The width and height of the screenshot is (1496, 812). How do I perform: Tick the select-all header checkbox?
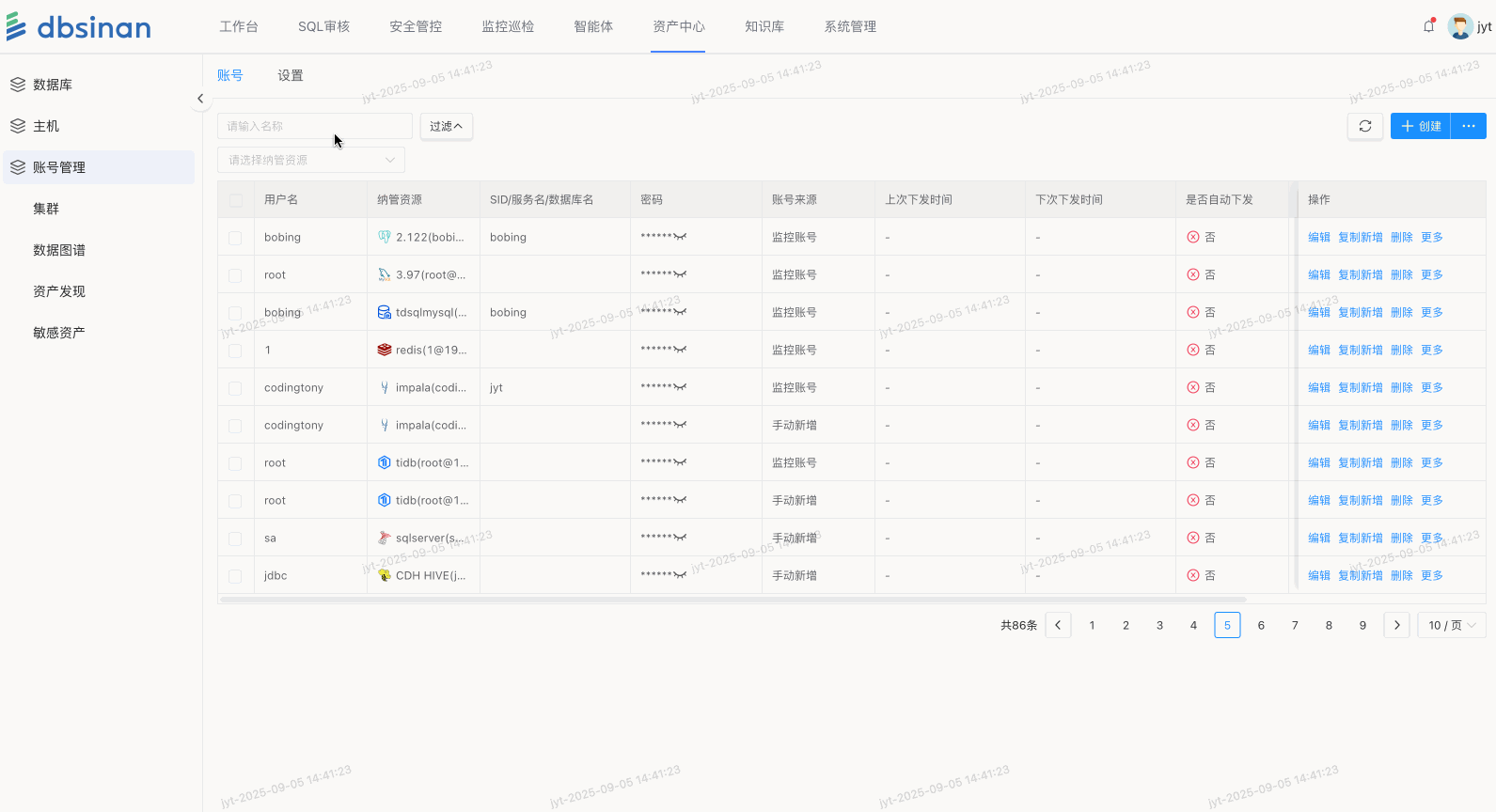(235, 200)
